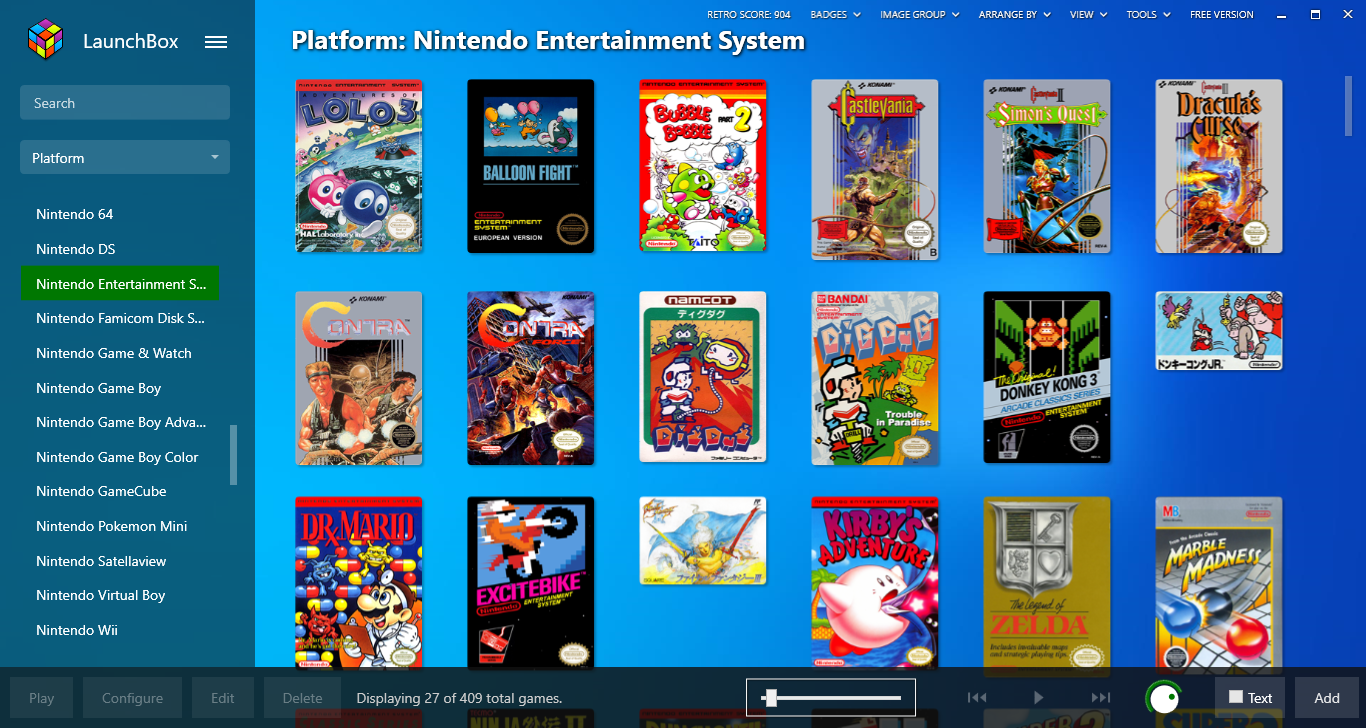
Task: Select Final Fantasy III Japanese cover
Action: coord(703,541)
